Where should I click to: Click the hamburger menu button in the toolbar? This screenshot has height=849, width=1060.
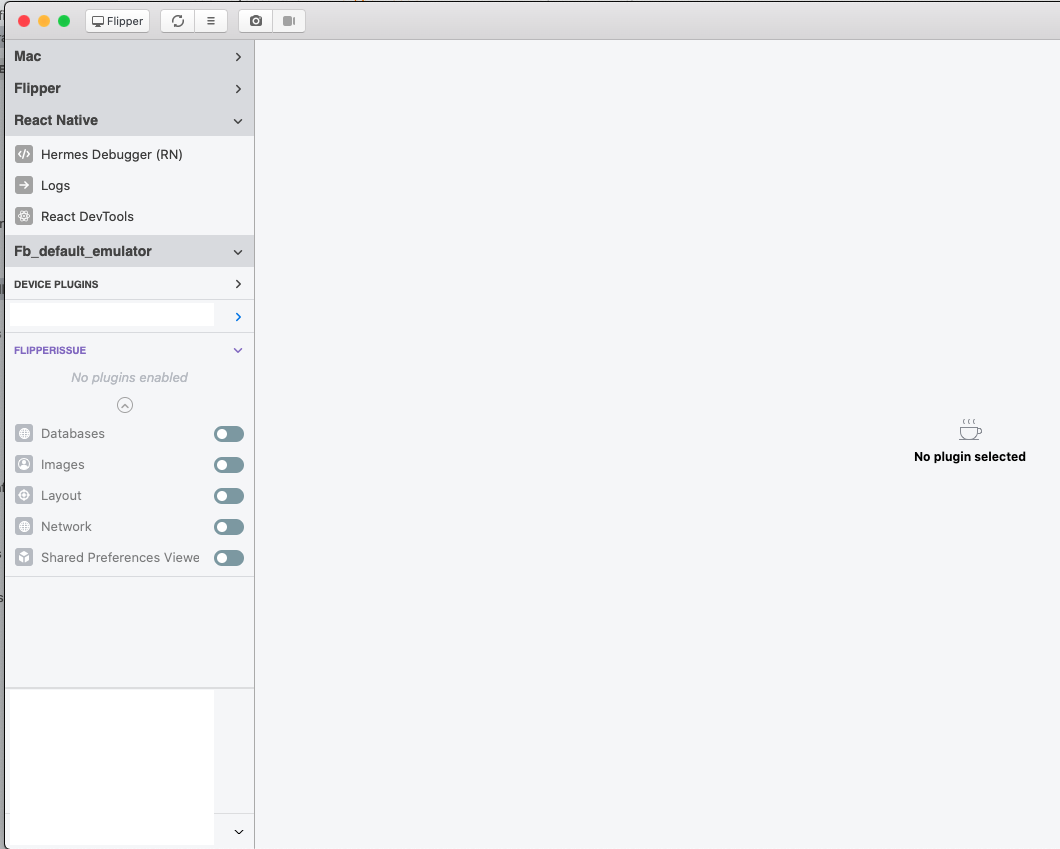tap(210, 20)
